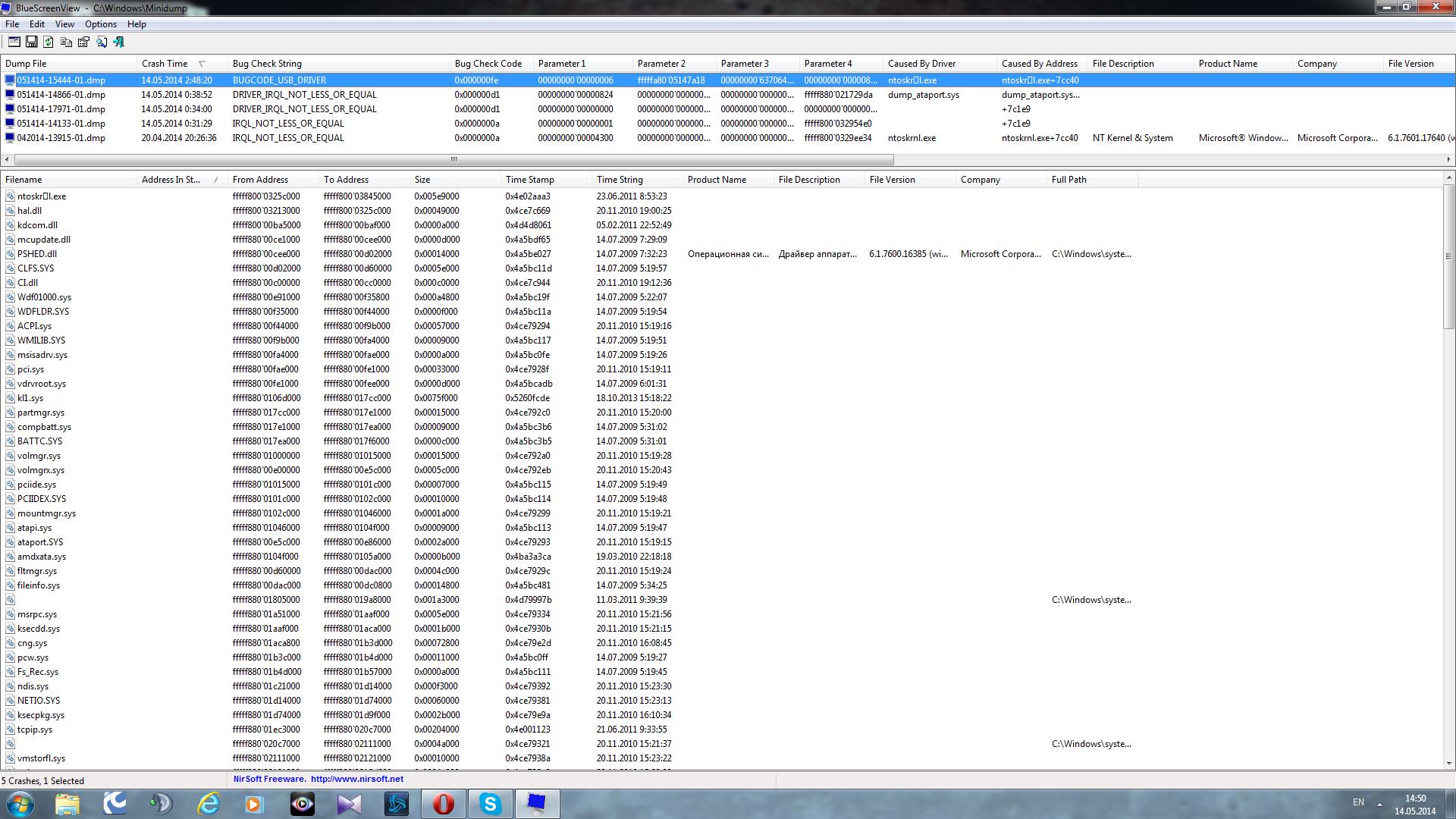1456x819 pixels.
Task: Show hidden tray icons with the taskbar arrow
Action: click(1379, 803)
